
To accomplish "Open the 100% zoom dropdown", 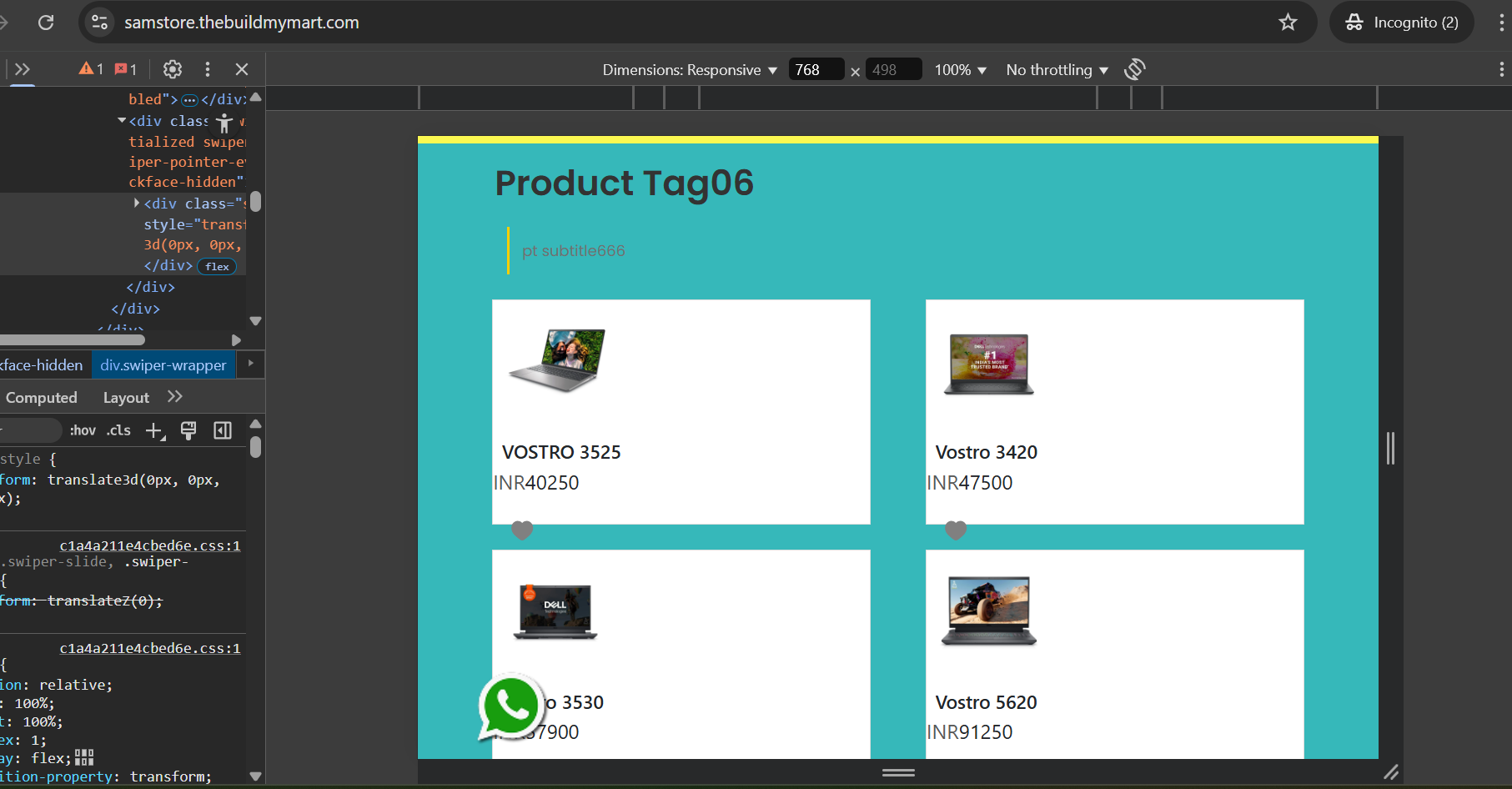I will [x=961, y=70].
